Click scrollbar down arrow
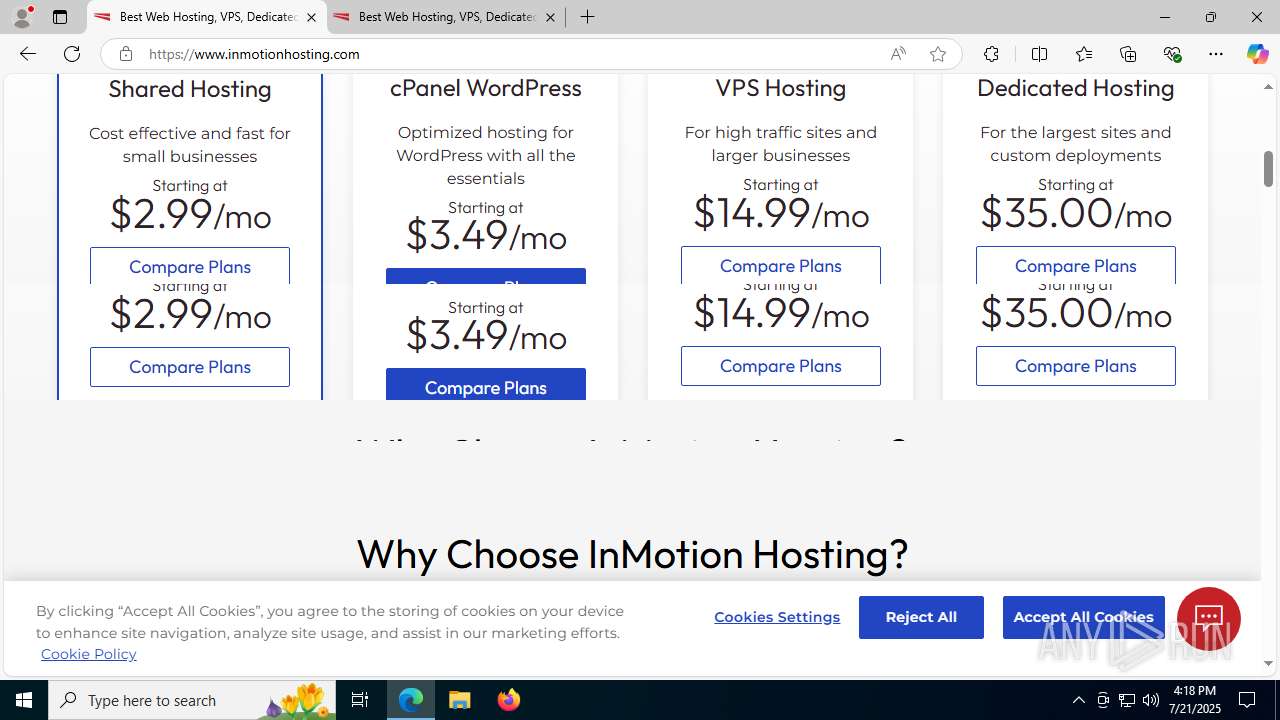 [x=1268, y=663]
